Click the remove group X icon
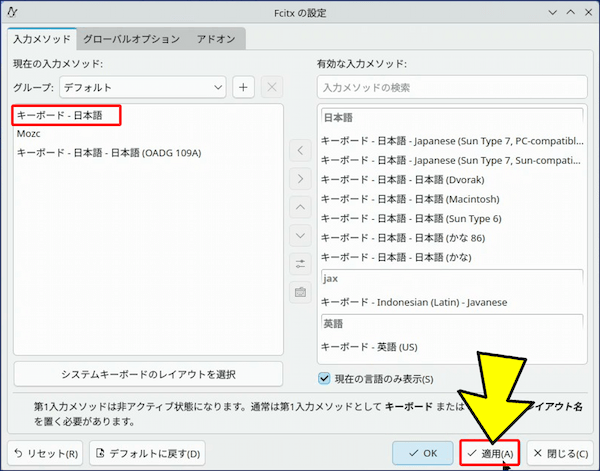Screen dimensions: 600x471 (271, 87)
